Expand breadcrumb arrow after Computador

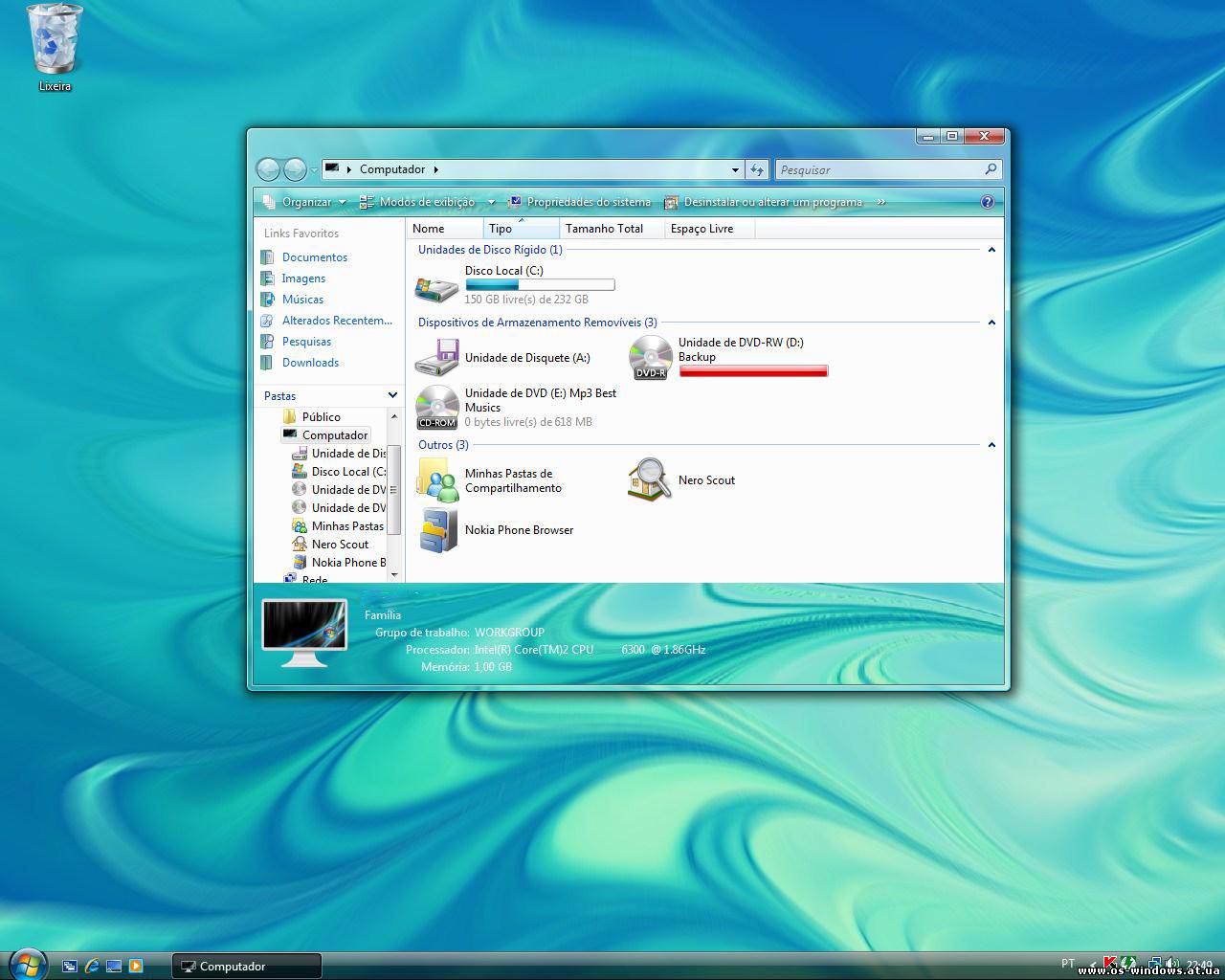pyautogui.click(x=436, y=169)
